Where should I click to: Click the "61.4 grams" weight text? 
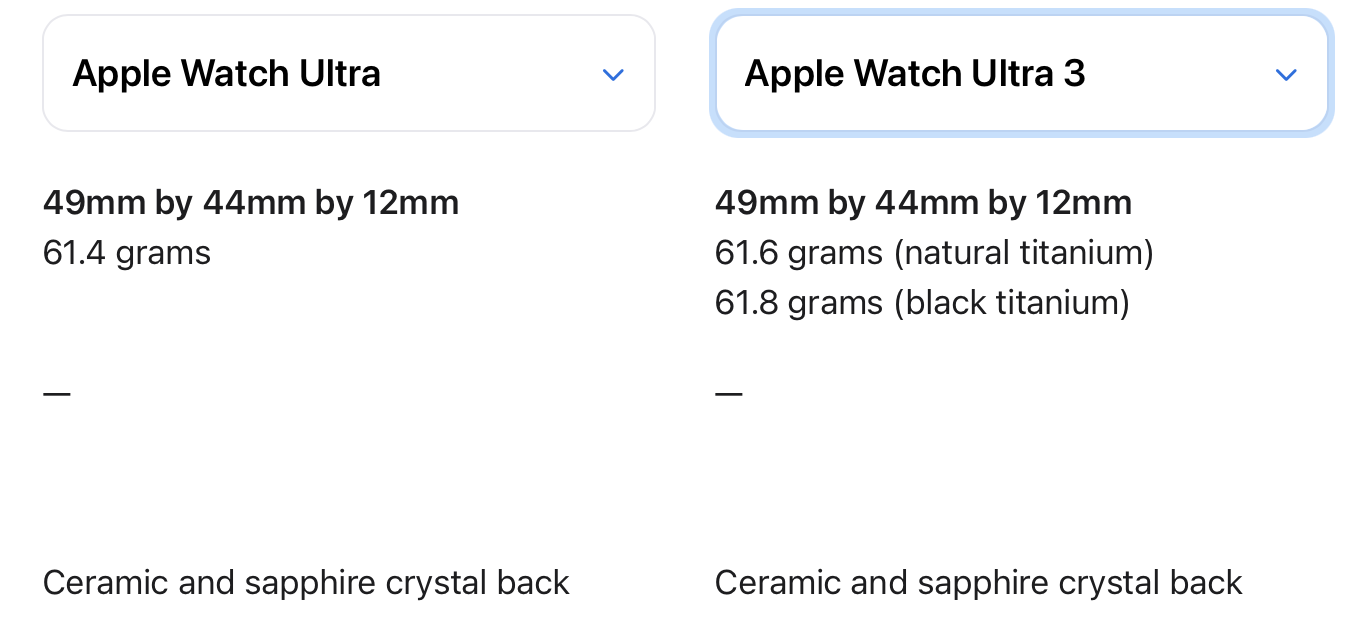(127, 253)
